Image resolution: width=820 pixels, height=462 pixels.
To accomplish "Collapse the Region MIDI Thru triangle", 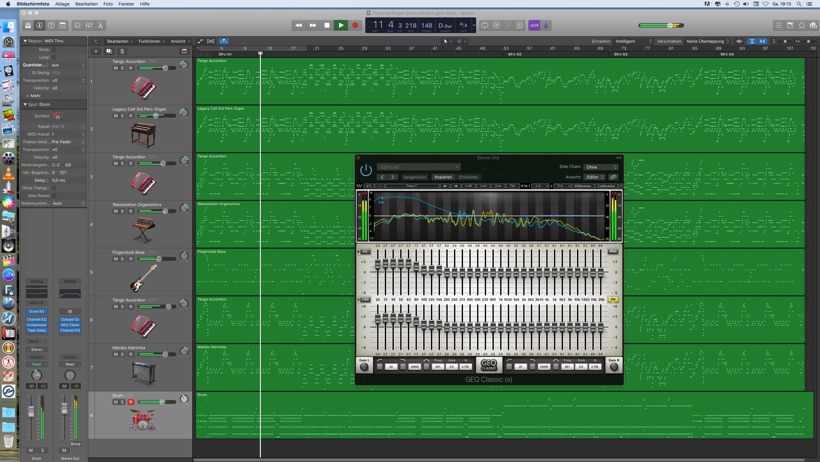I will [25, 40].
